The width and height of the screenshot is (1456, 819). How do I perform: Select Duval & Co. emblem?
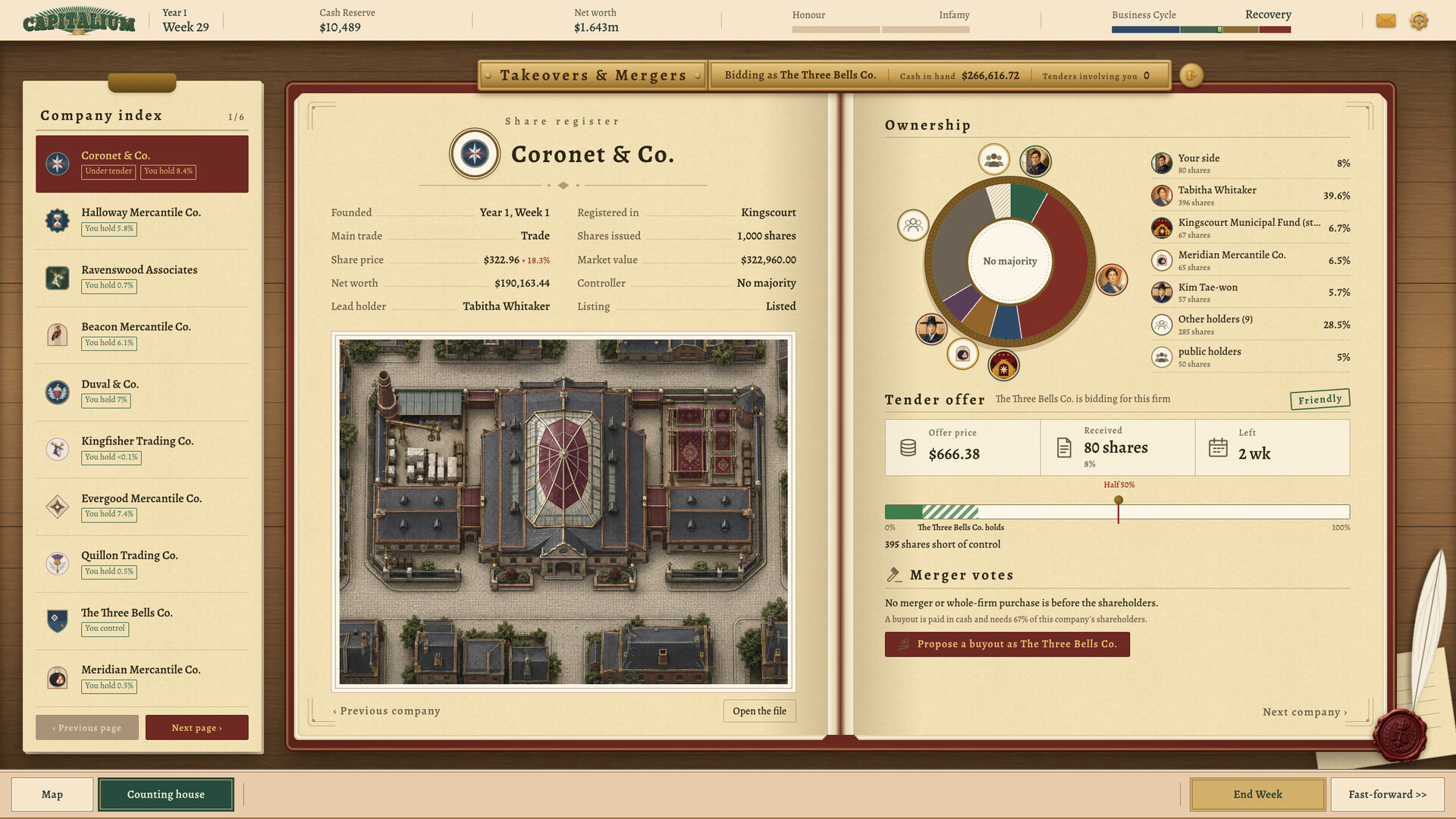(58, 392)
